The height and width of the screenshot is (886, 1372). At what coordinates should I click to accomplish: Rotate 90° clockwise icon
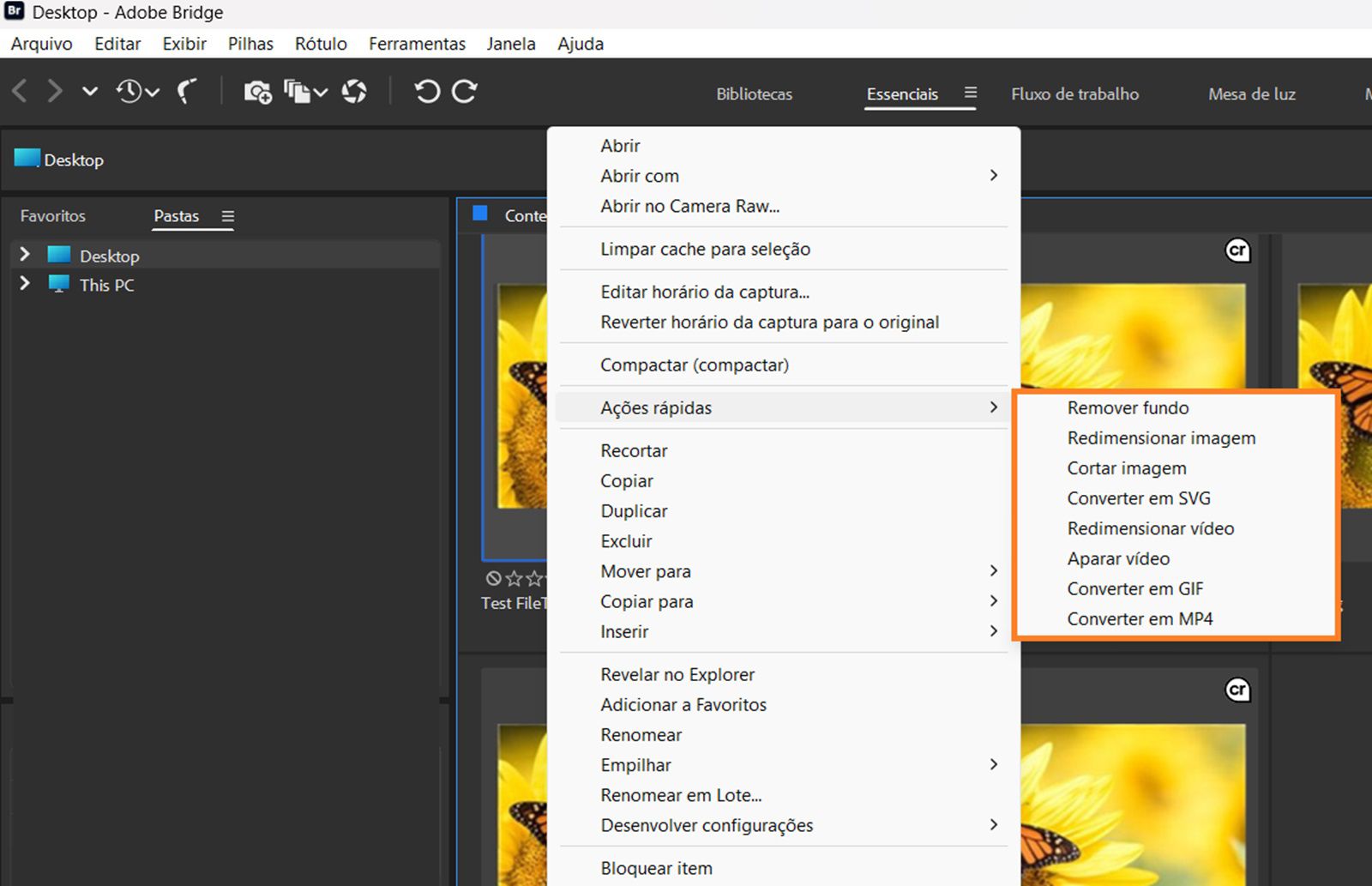pos(464,91)
